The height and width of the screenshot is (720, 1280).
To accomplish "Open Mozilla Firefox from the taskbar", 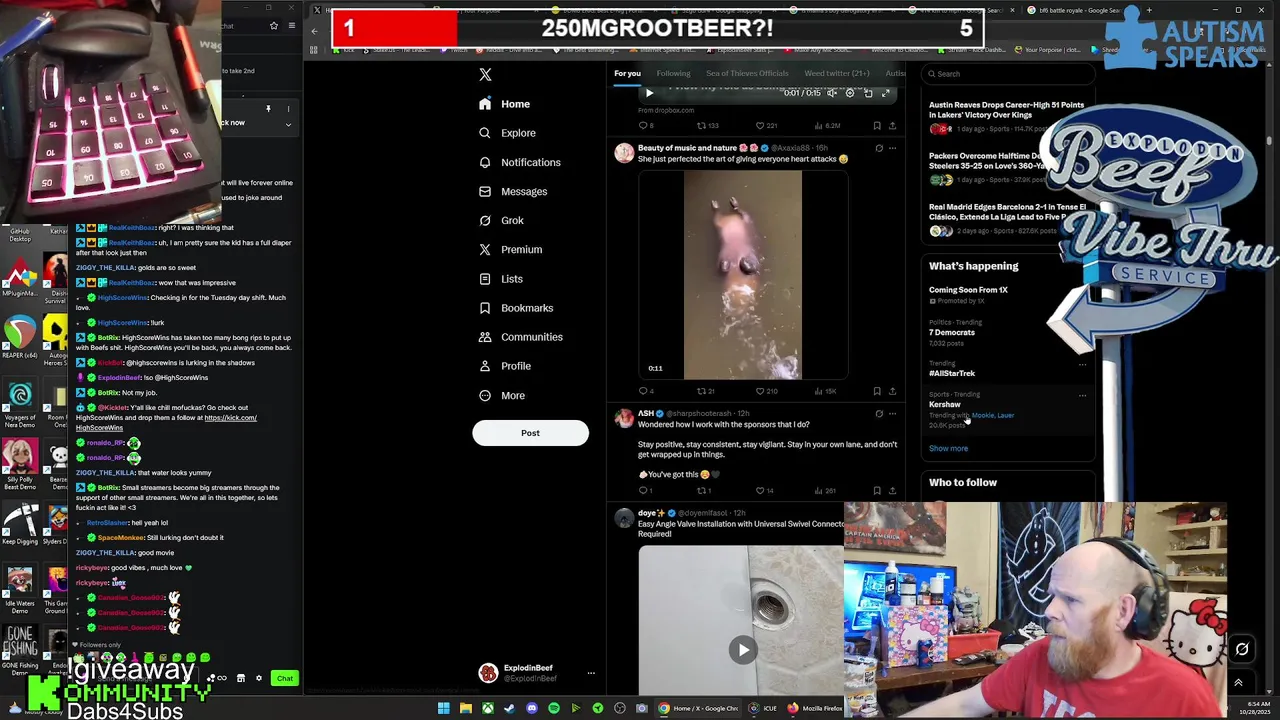I will coord(815,708).
